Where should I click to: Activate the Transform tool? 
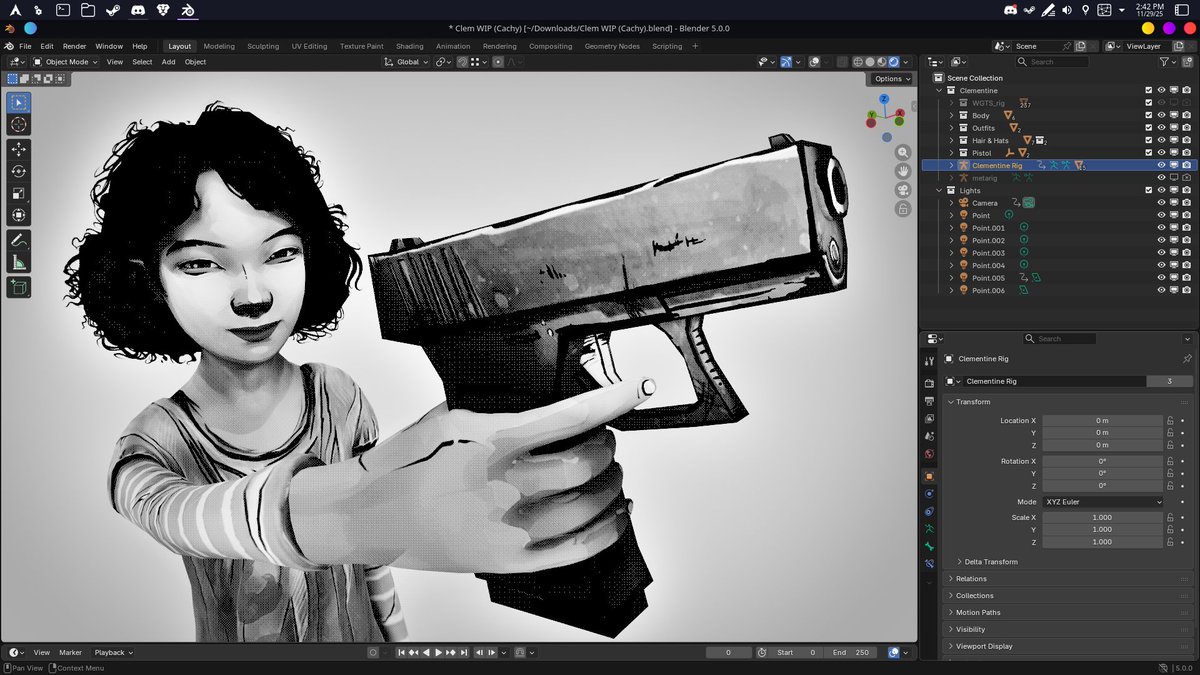(19, 215)
